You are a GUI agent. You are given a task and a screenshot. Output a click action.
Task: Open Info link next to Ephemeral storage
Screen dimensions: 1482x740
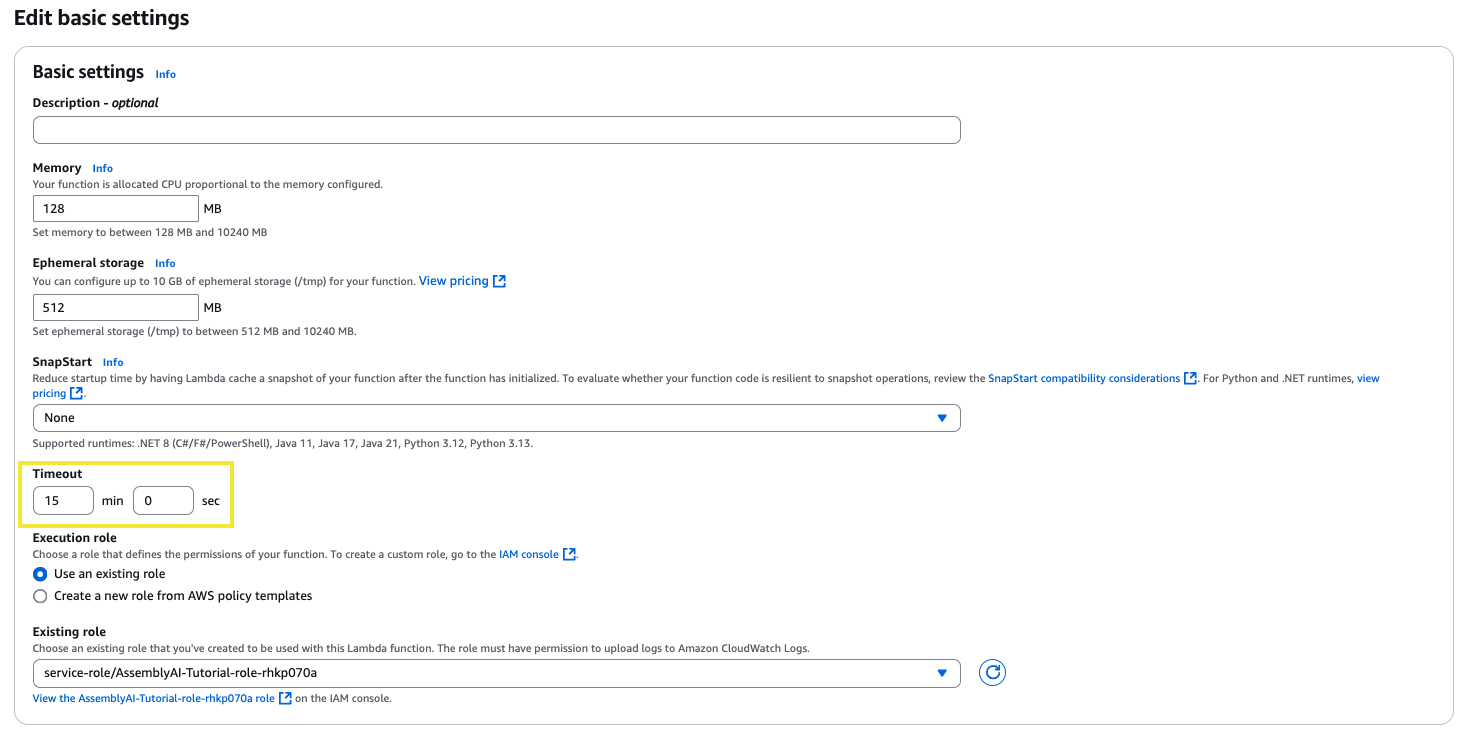tap(165, 264)
